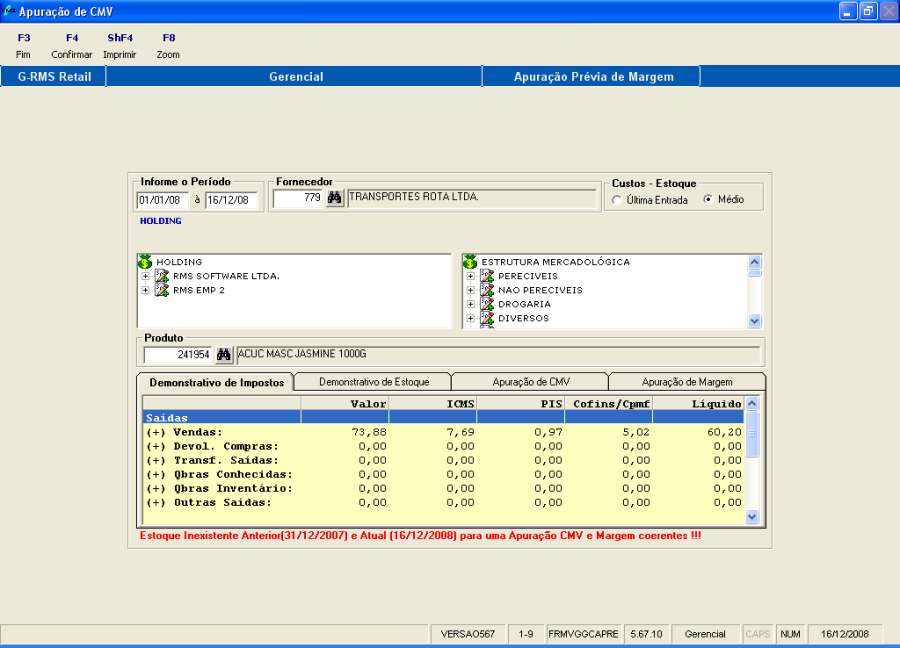
Task: Select the HOLDING money bag icon
Action: (x=145, y=262)
